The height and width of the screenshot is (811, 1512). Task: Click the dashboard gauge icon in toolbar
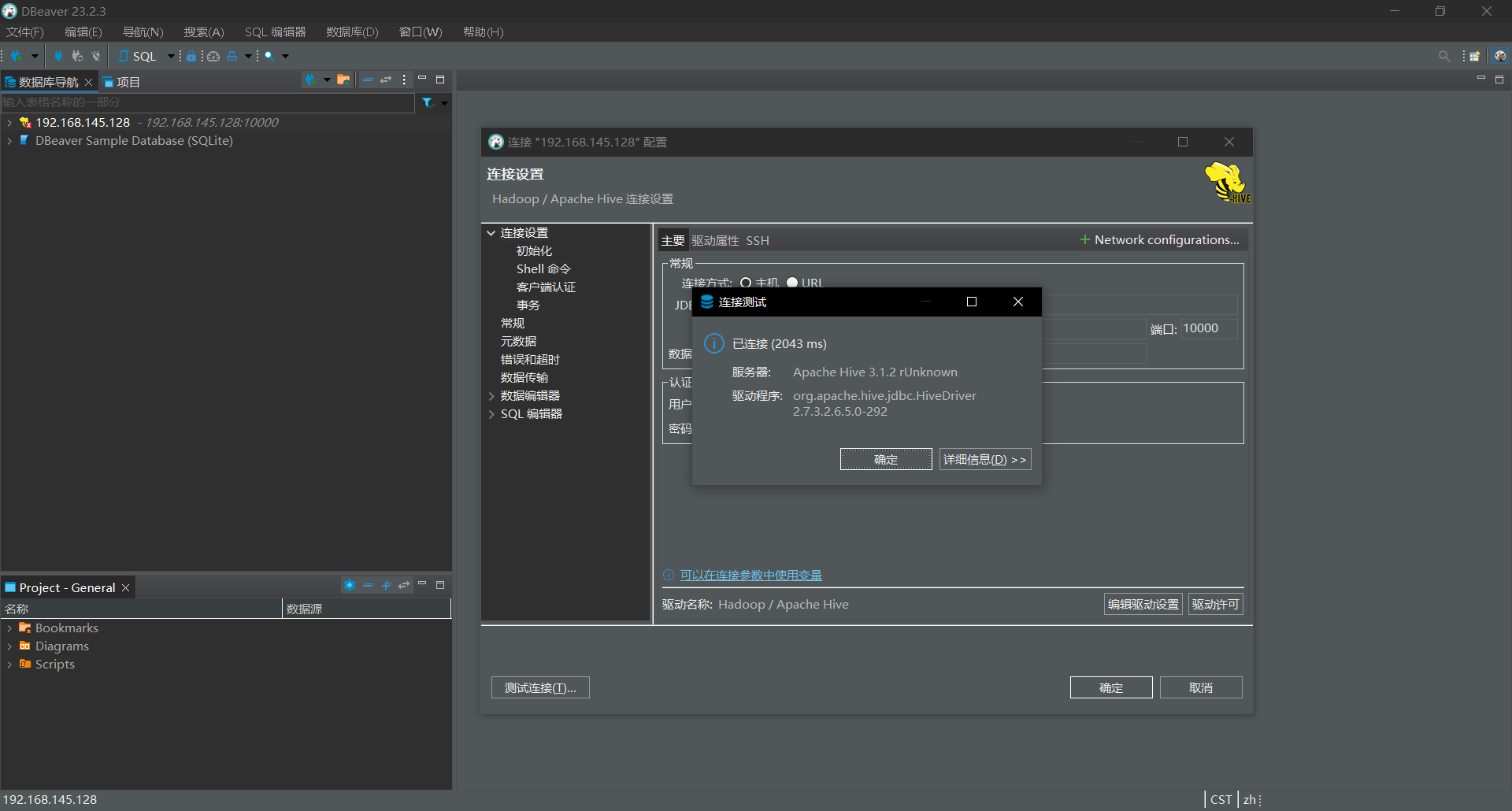click(x=213, y=56)
